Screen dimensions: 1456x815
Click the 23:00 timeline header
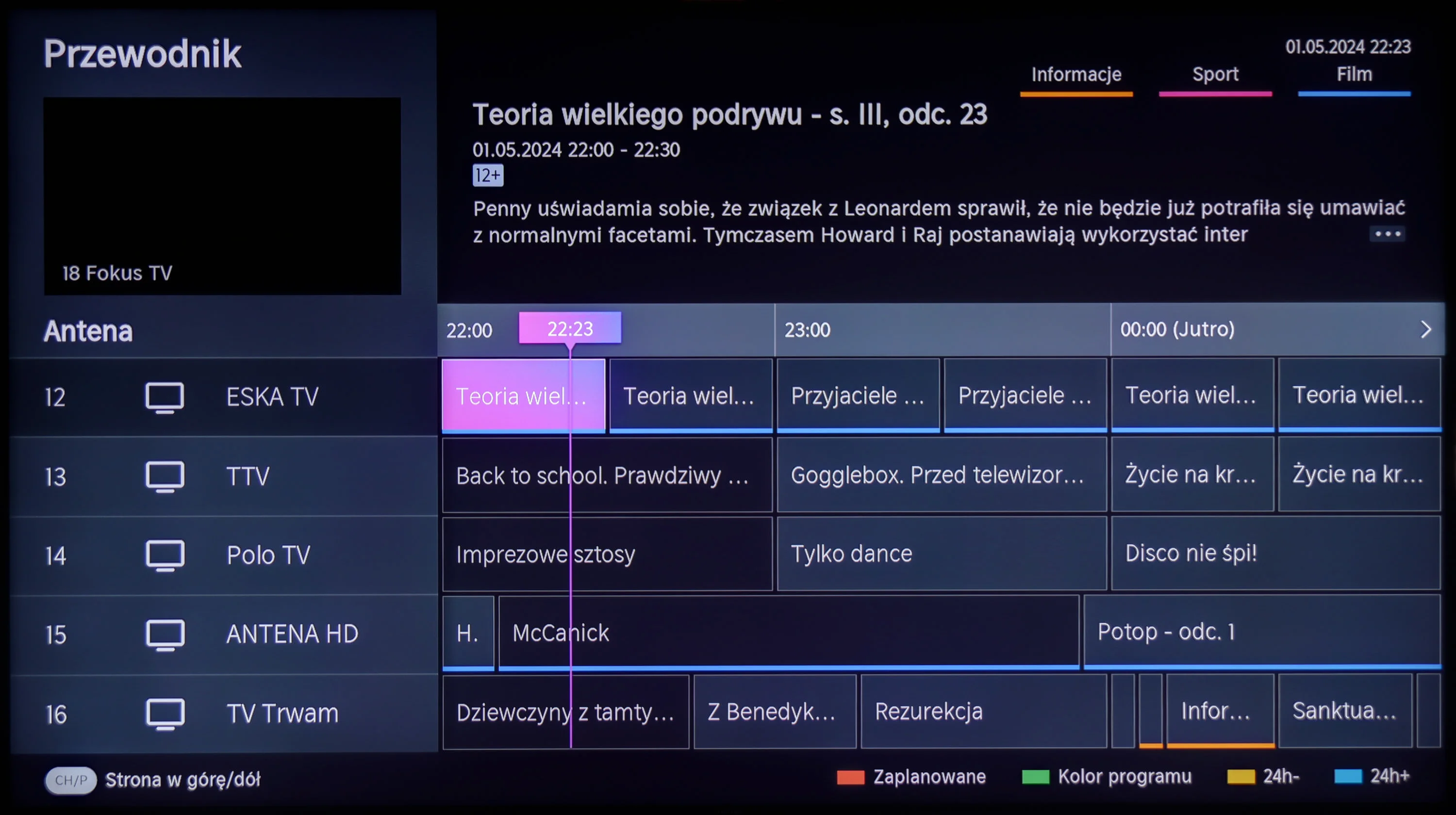point(807,330)
